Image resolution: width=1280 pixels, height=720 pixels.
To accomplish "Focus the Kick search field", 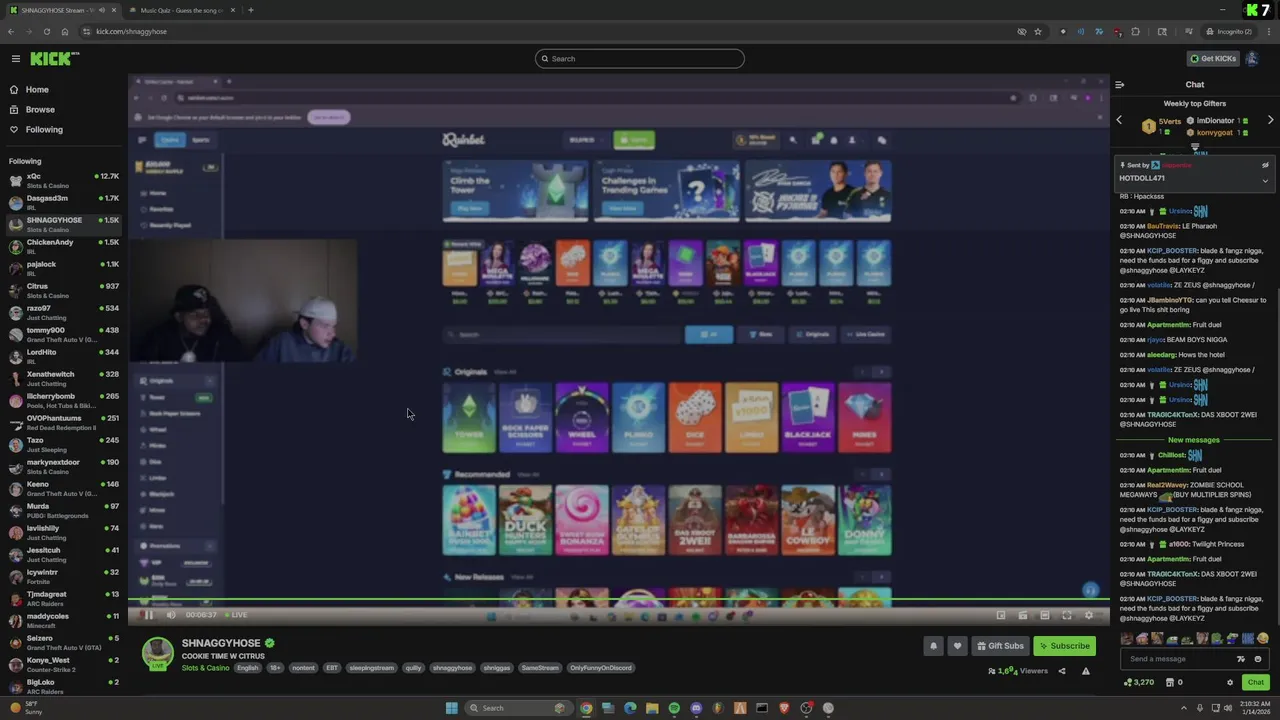I will pyautogui.click(x=640, y=59).
